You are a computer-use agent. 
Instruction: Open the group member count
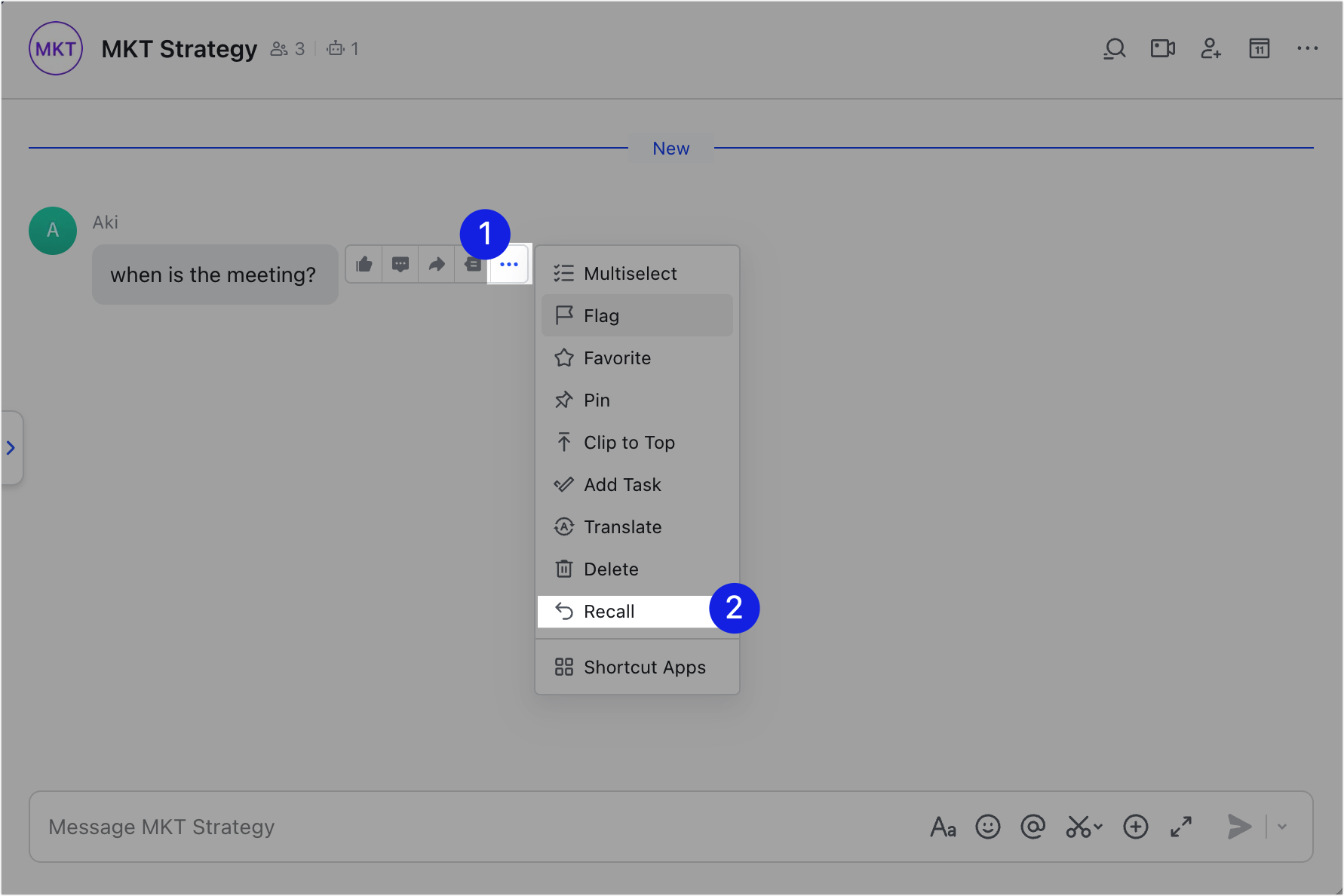coord(288,49)
